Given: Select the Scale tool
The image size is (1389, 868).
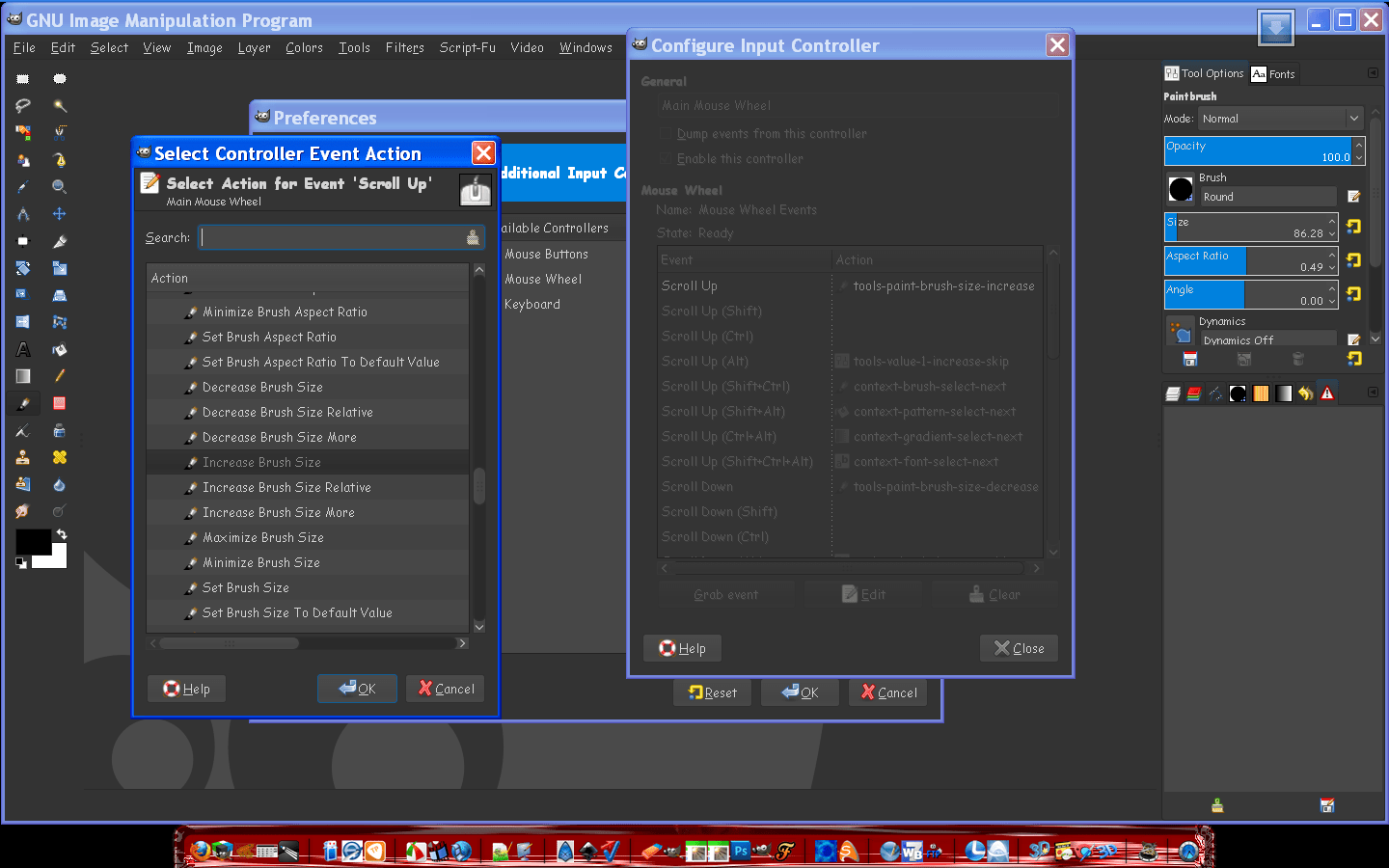Looking at the screenshot, I should point(60,268).
